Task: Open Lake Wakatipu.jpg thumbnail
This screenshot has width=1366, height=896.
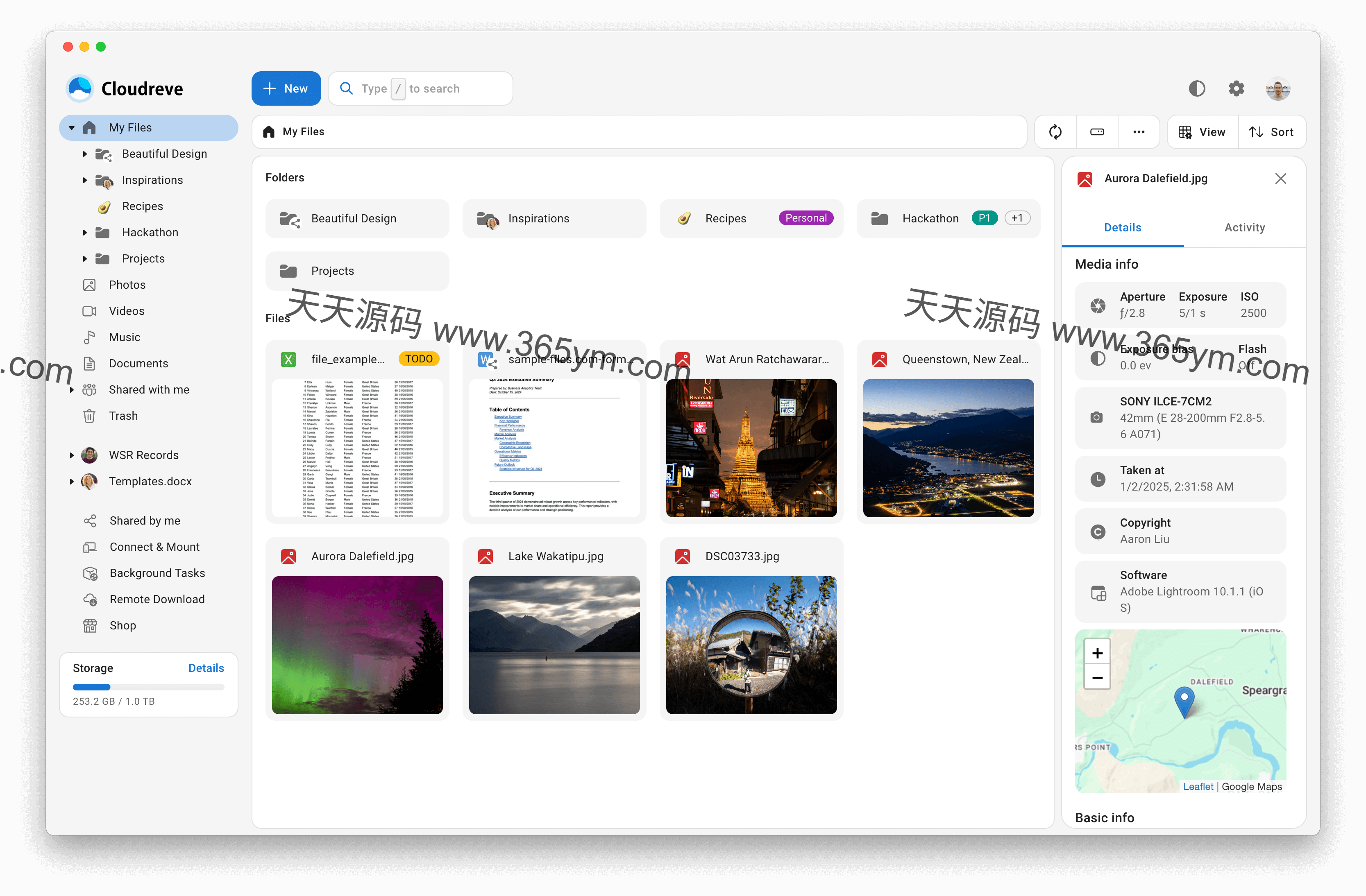Action: pos(554,645)
